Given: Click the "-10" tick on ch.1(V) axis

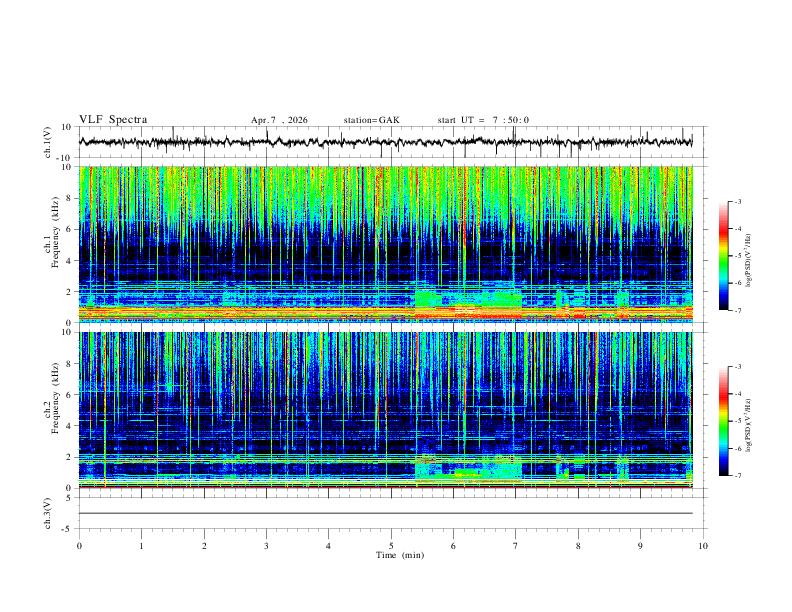Looking at the screenshot, I should (65, 158).
